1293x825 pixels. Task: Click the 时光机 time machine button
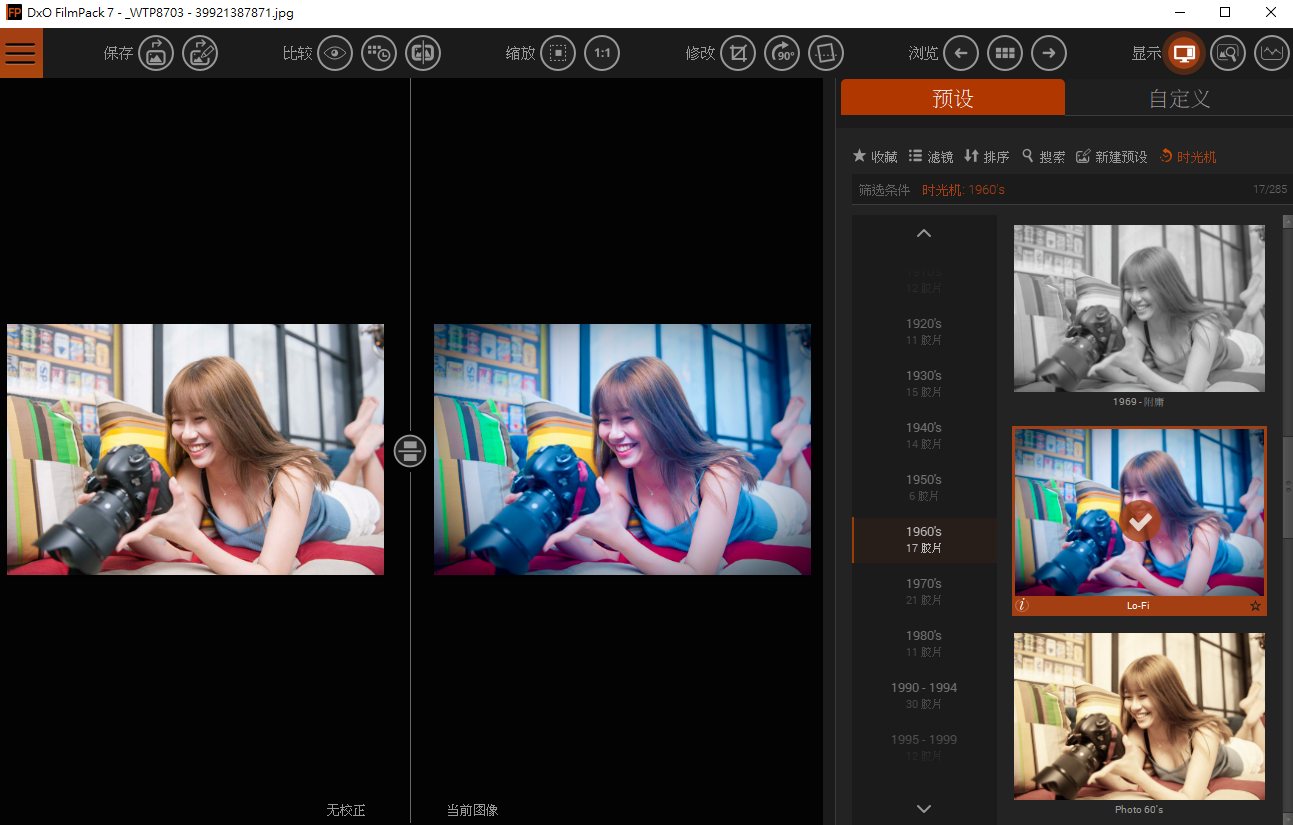(x=1187, y=157)
